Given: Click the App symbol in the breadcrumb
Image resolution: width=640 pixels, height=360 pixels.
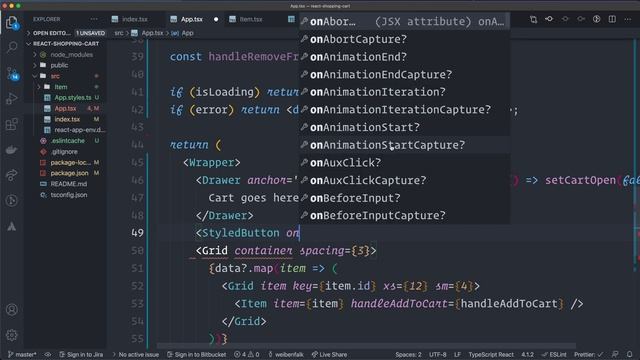Looking at the screenshot, I should (187, 33).
